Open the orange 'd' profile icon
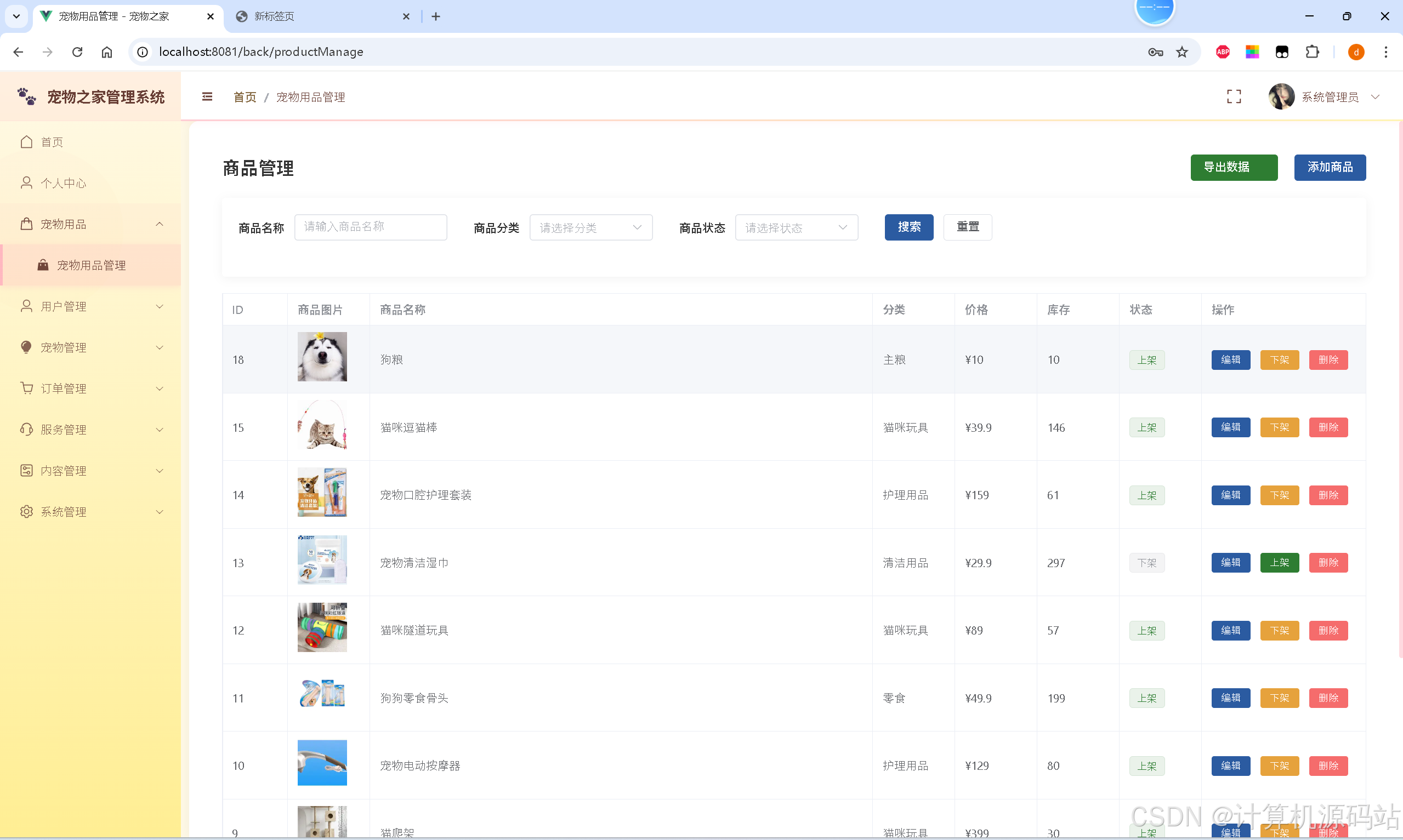1403x840 pixels. (x=1355, y=52)
